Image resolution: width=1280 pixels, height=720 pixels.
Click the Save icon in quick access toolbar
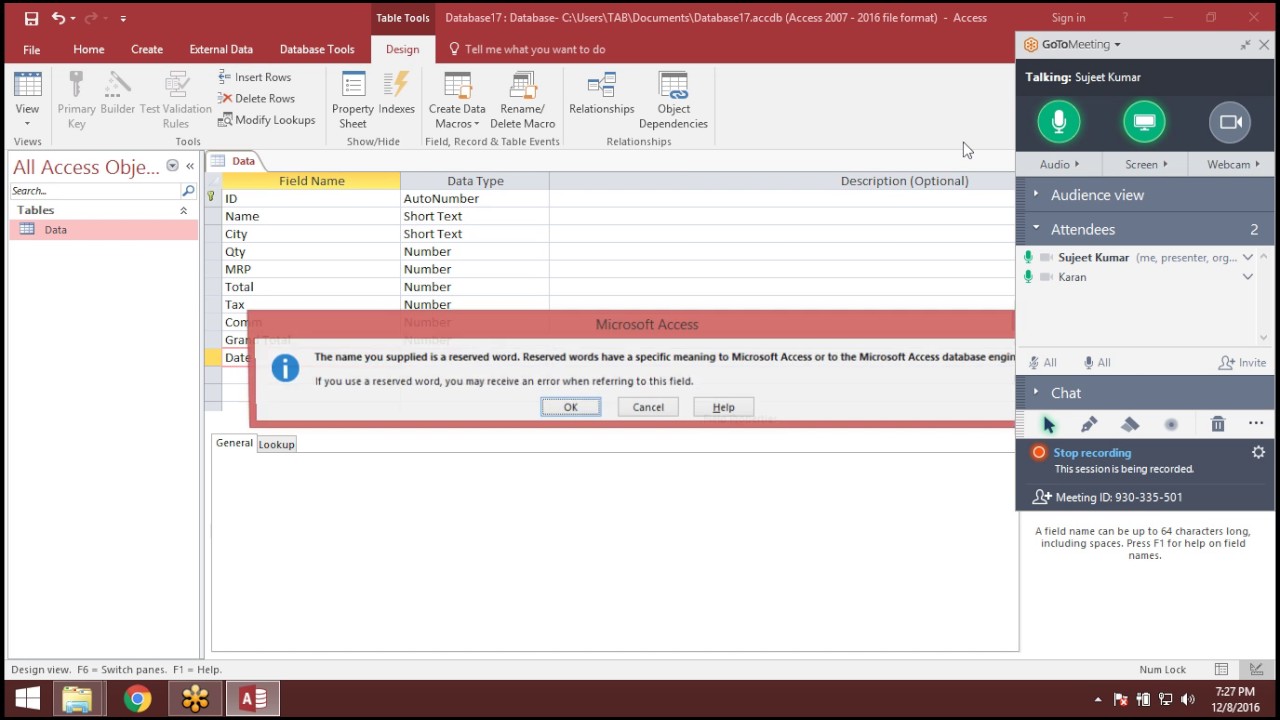coord(31,18)
